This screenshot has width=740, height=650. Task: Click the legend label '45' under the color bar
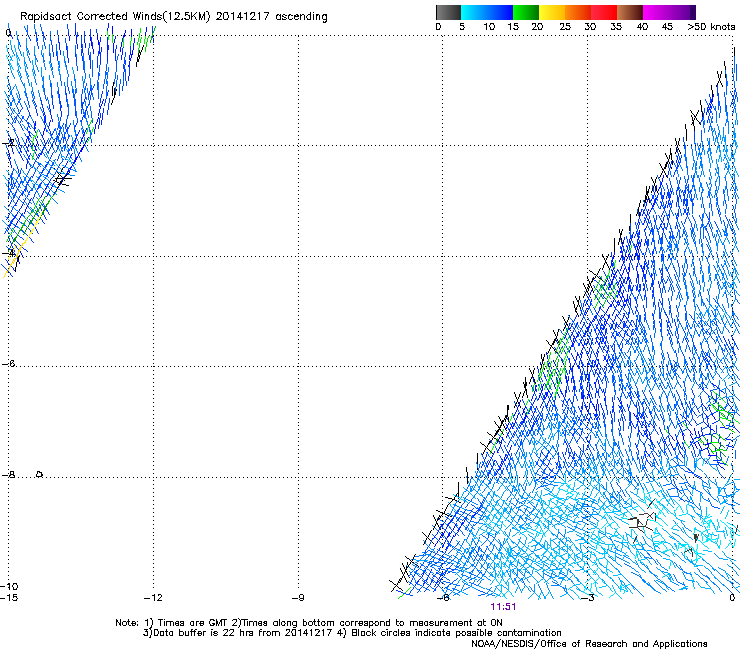click(667, 27)
